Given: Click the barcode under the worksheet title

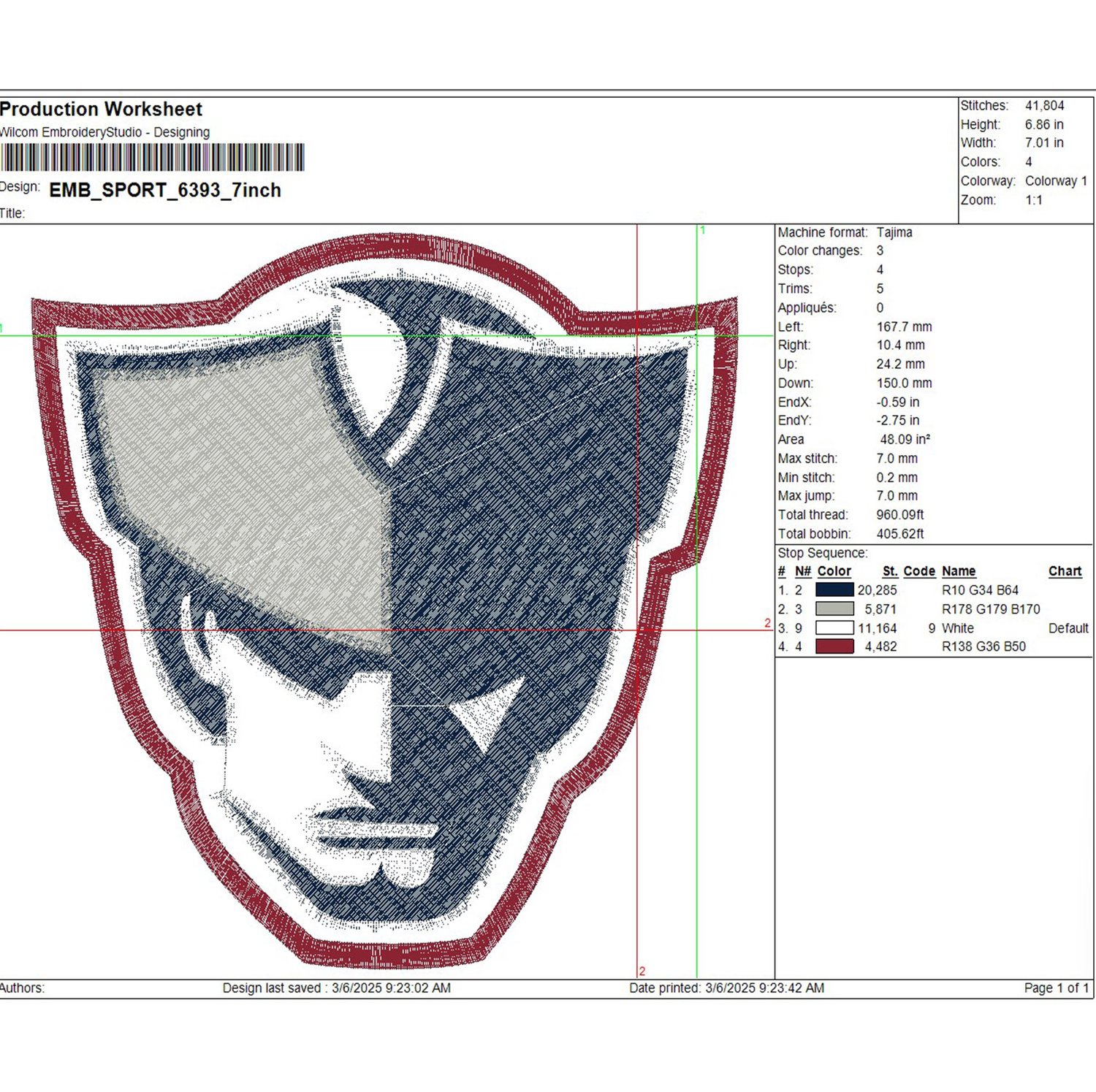Looking at the screenshot, I should pyautogui.click(x=152, y=158).
